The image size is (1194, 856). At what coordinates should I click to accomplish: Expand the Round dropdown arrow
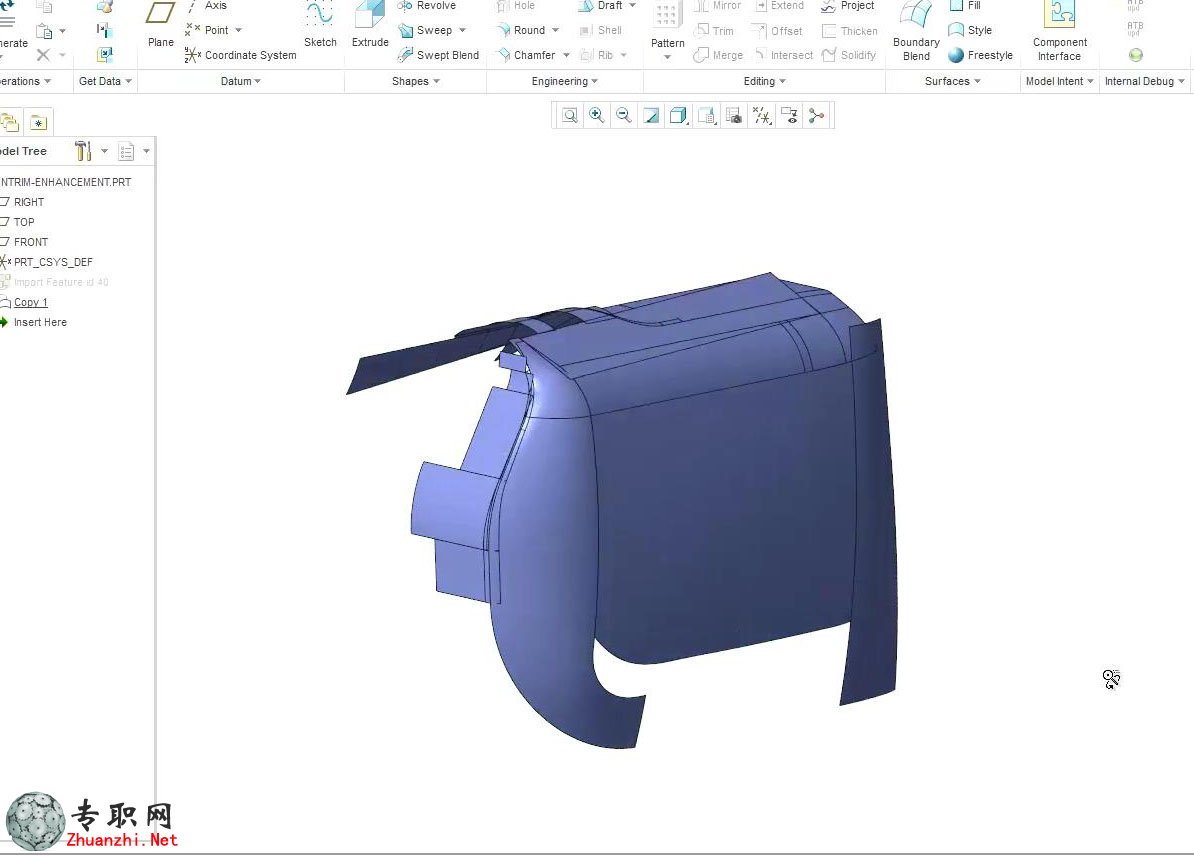point(555,30)
